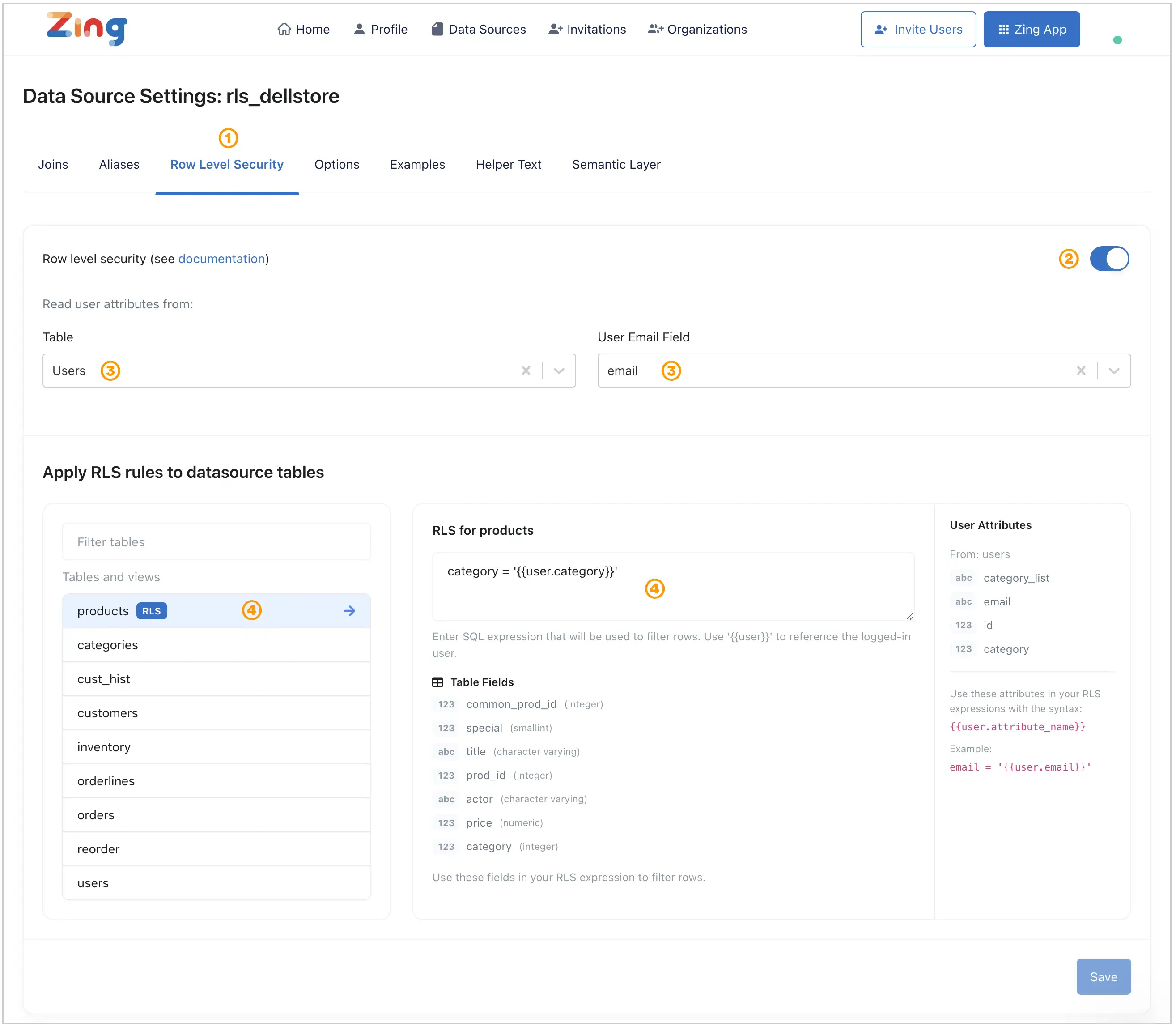Click the Organizations group icon

657,29
